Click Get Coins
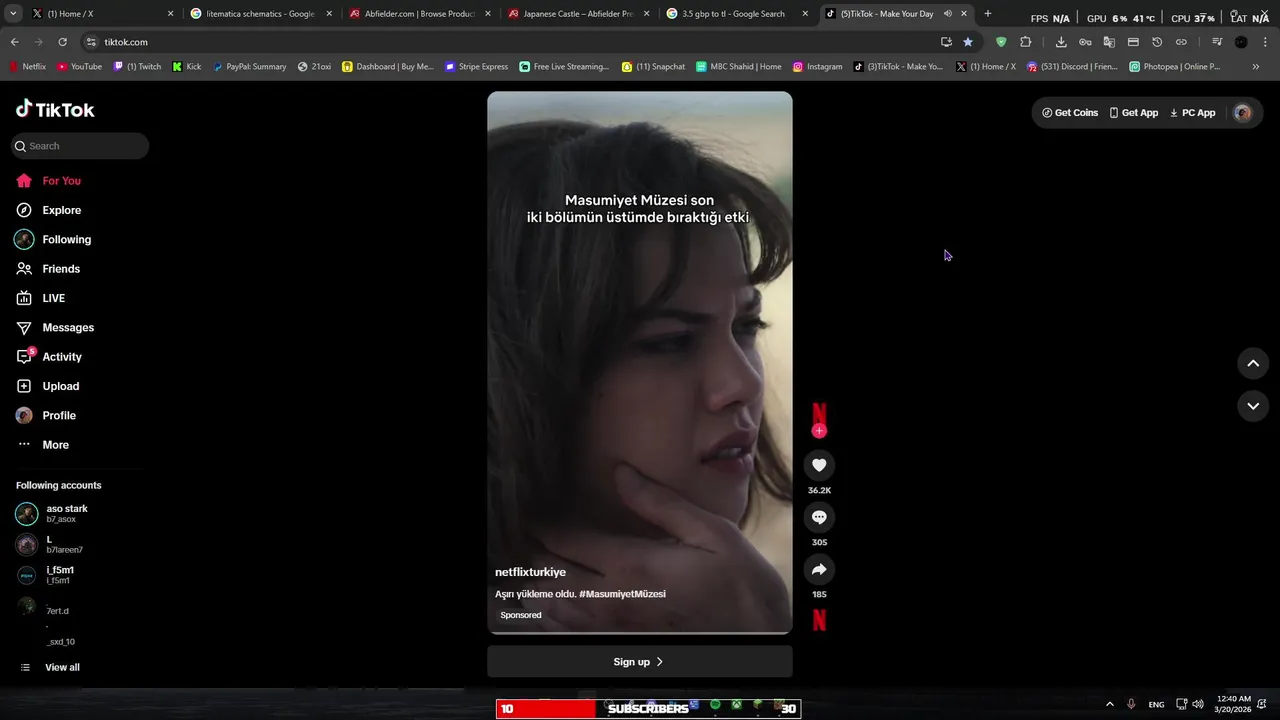Image resolution: width=1280 pixels, height=720 pixels. [1070, 113]
